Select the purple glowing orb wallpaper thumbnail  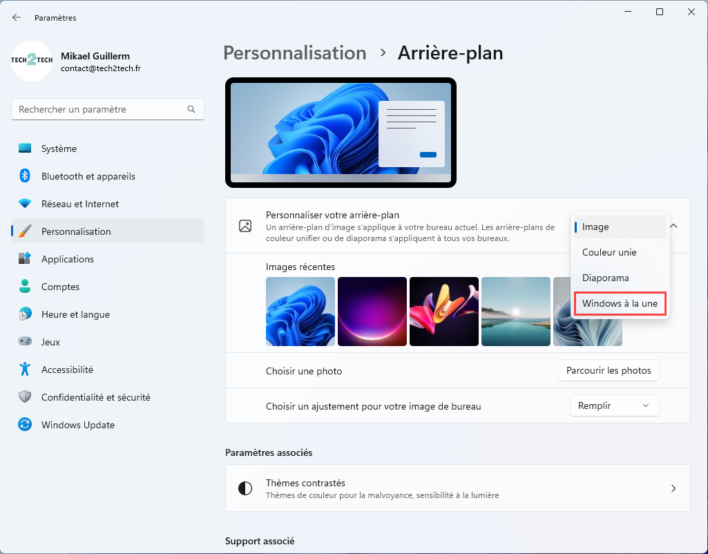372,312
